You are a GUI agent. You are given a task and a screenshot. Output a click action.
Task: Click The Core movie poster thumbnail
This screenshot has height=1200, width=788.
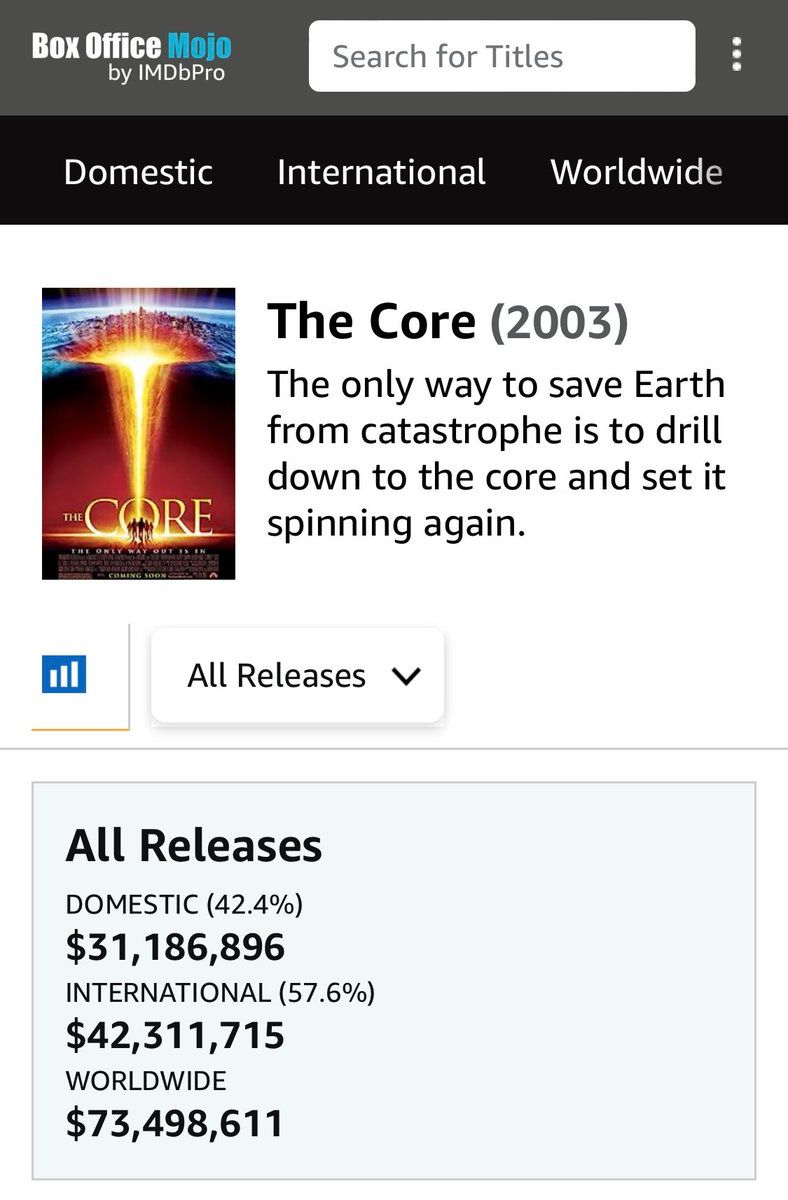[138, 433]
